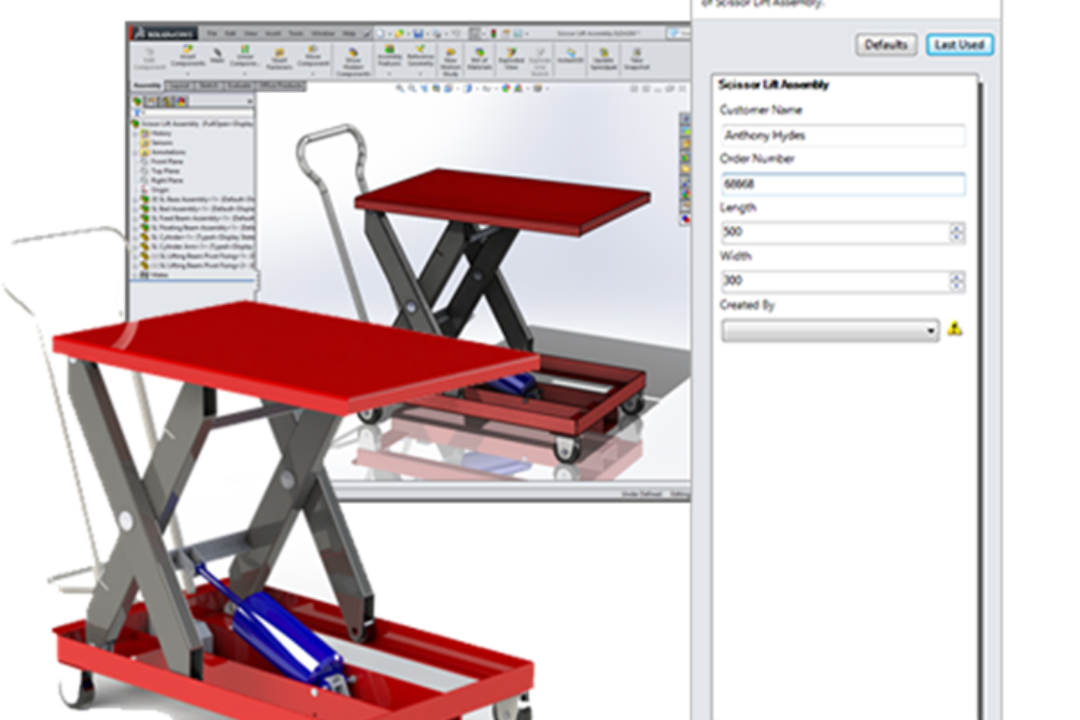1080x720 pixels.
Task: Expand the Mates folder node
Action: click(x=136, y=274)
